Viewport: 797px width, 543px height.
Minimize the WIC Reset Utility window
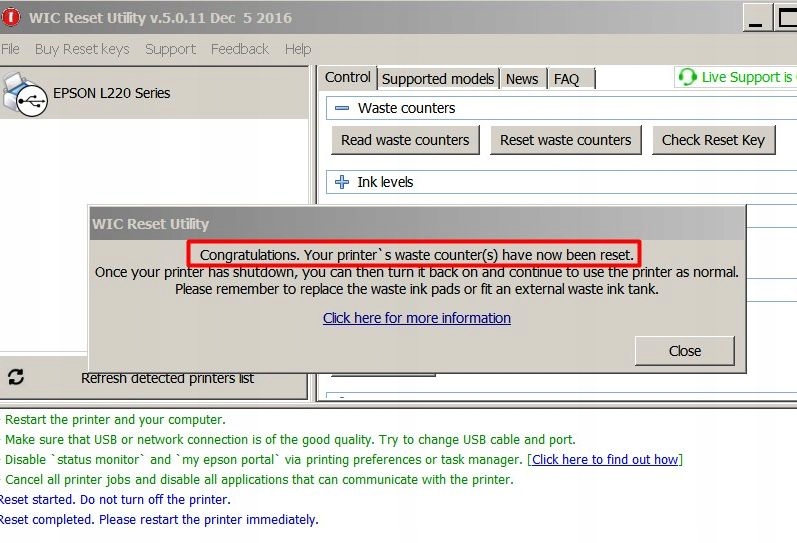[x=756, y=18]
